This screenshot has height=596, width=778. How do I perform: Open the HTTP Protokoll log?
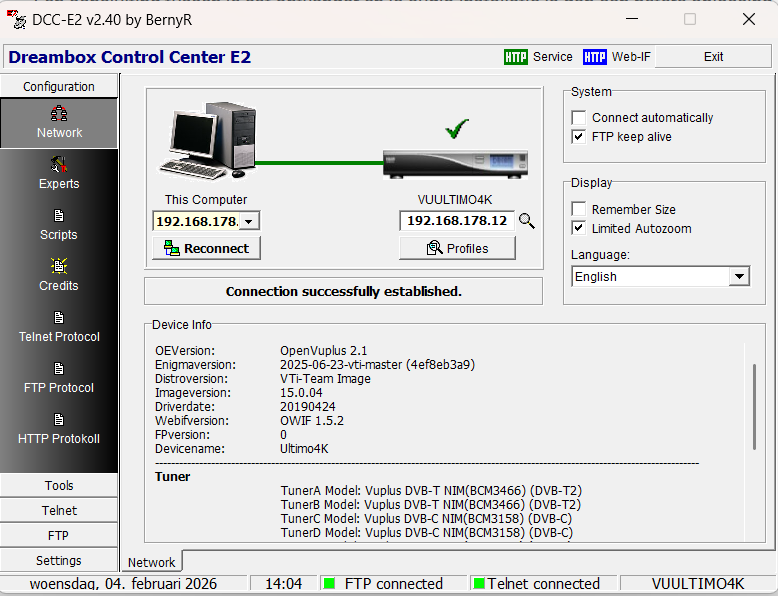coord(59,429)
